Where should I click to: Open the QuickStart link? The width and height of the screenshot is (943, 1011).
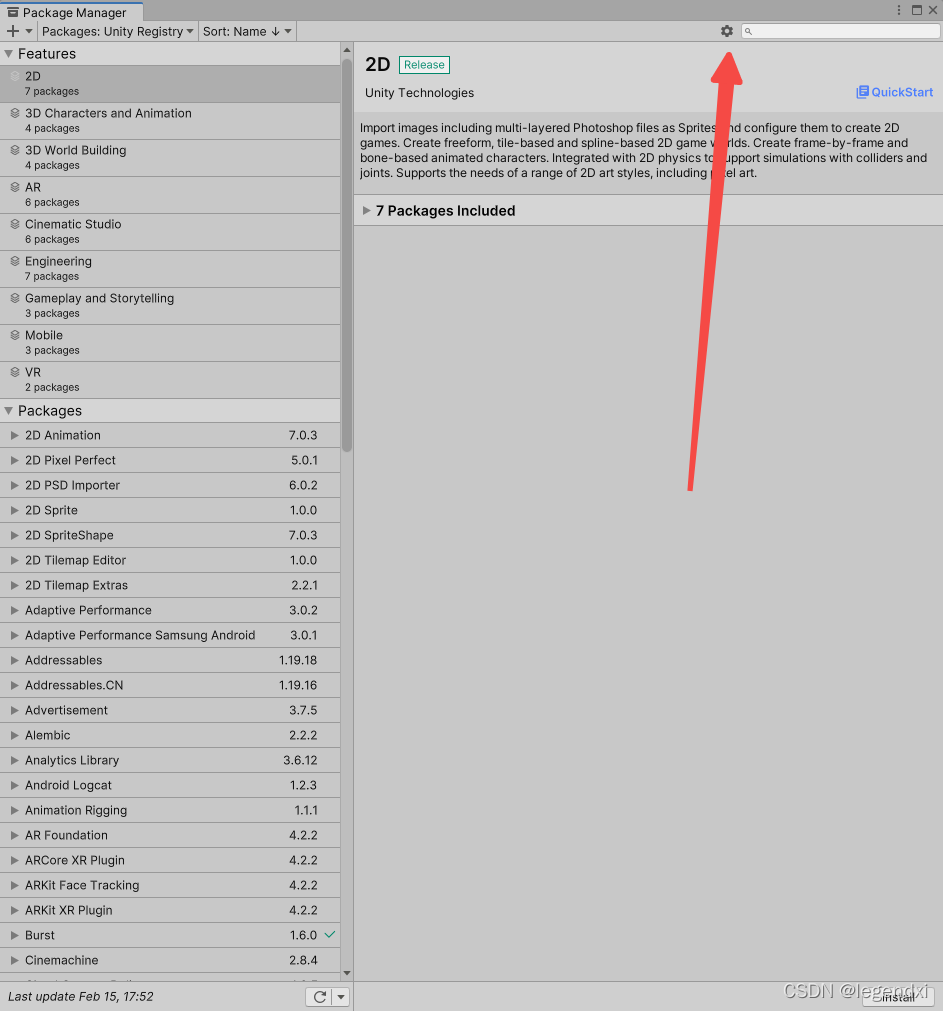coord(902,92)
